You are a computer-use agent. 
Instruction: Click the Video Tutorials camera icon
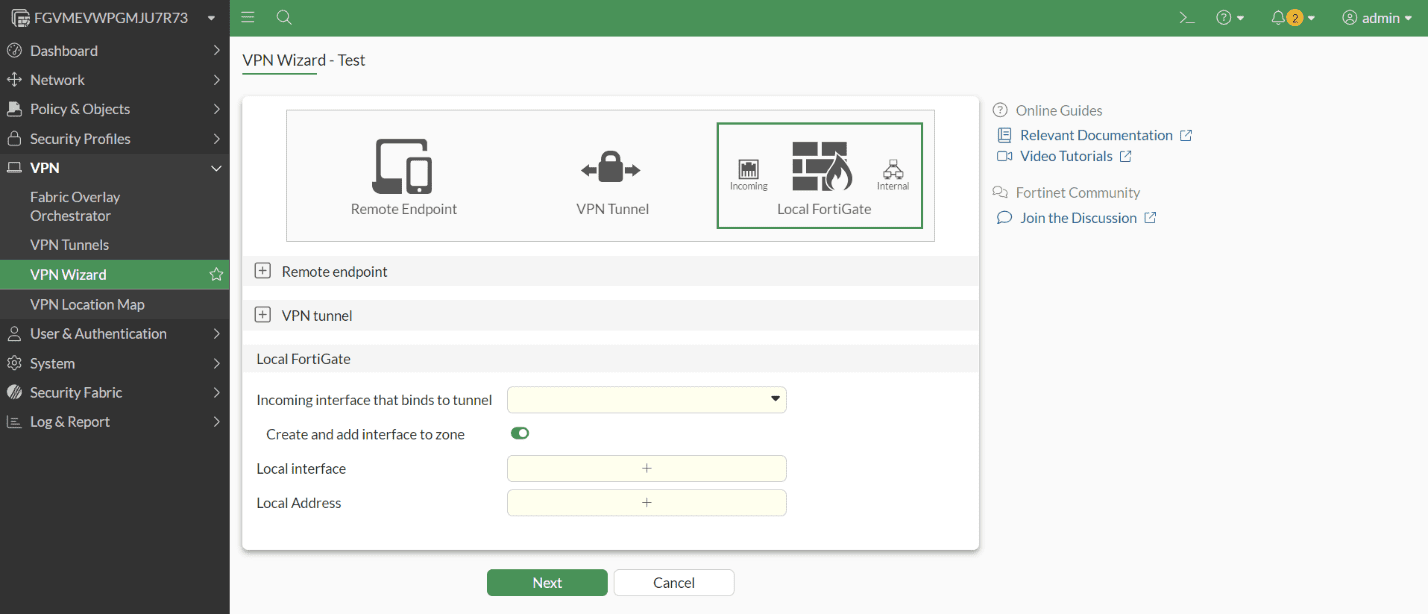tap(1005, 156)
